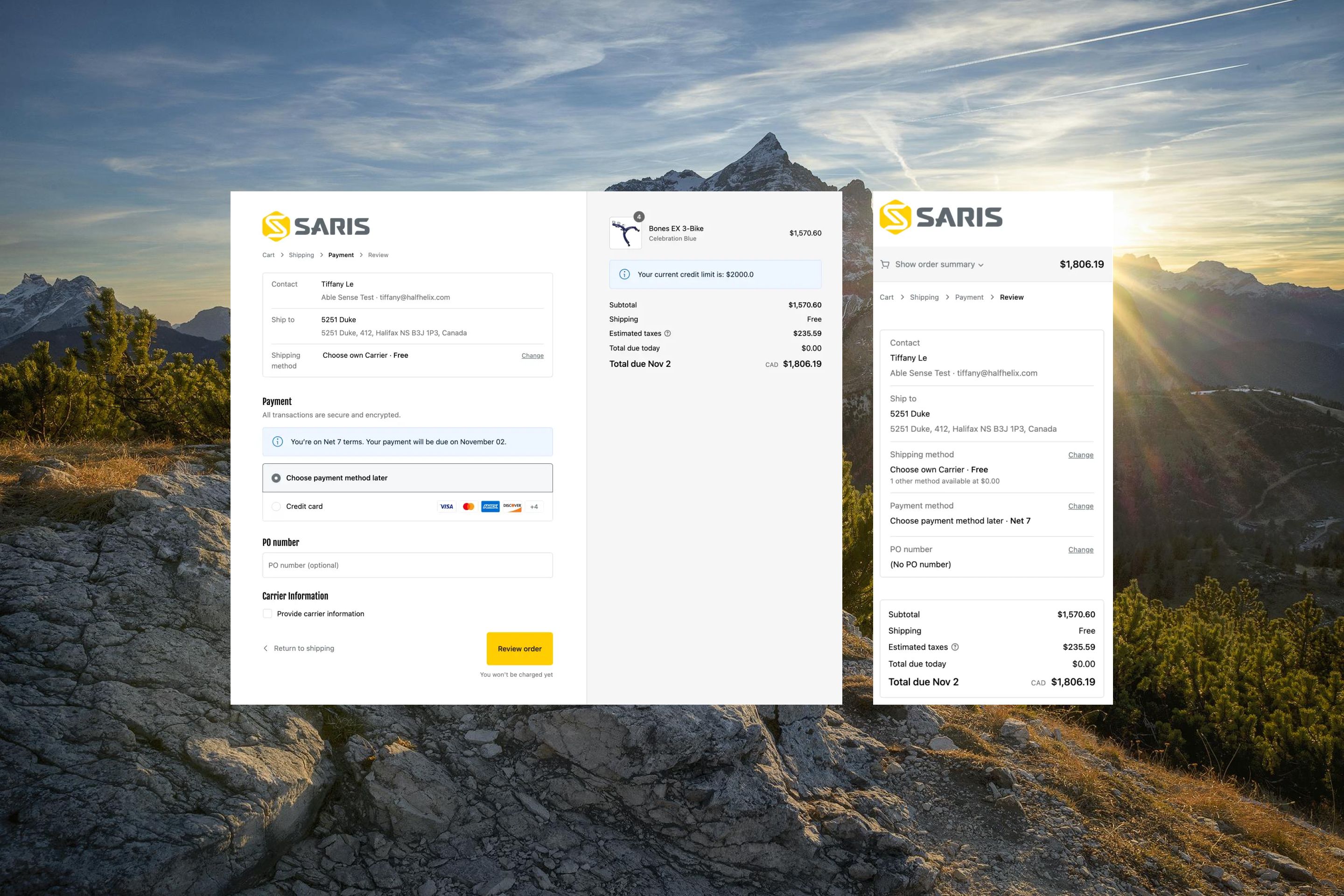Viewport: 1344px width, 896px height.
Task: Go to Shipping step in desktop breadcrumb
Action: point(301,255)
